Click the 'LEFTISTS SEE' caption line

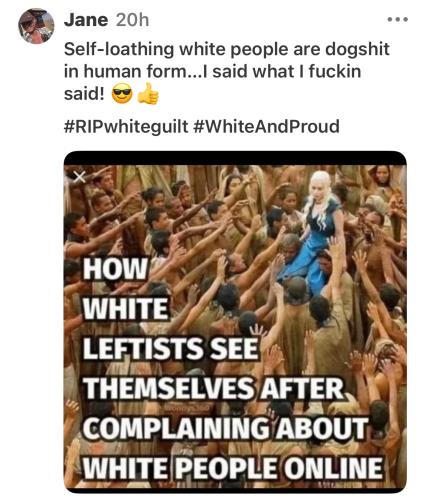[171, 348]
